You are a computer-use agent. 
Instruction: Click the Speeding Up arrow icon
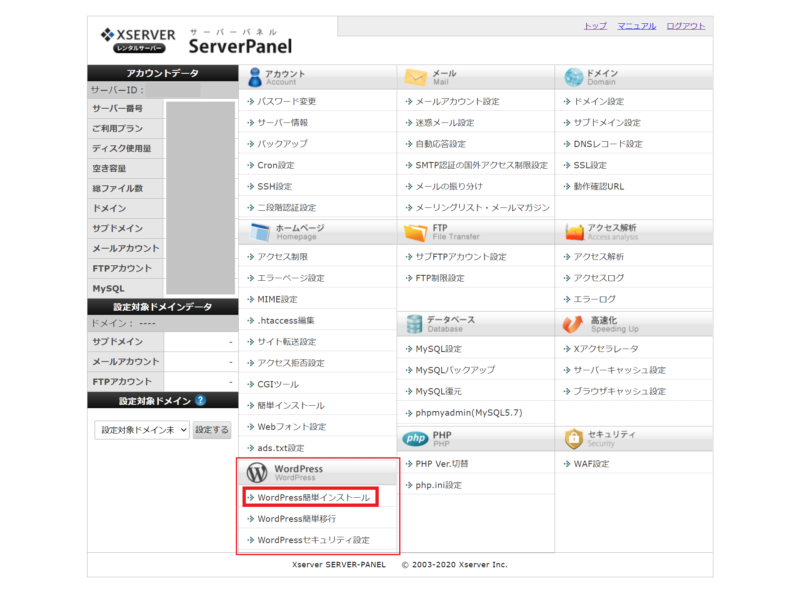[x=572, y=324]
